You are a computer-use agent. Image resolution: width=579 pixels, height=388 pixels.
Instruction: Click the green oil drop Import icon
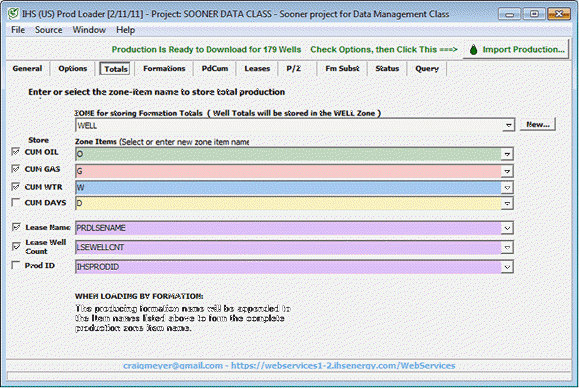point(473,49)
